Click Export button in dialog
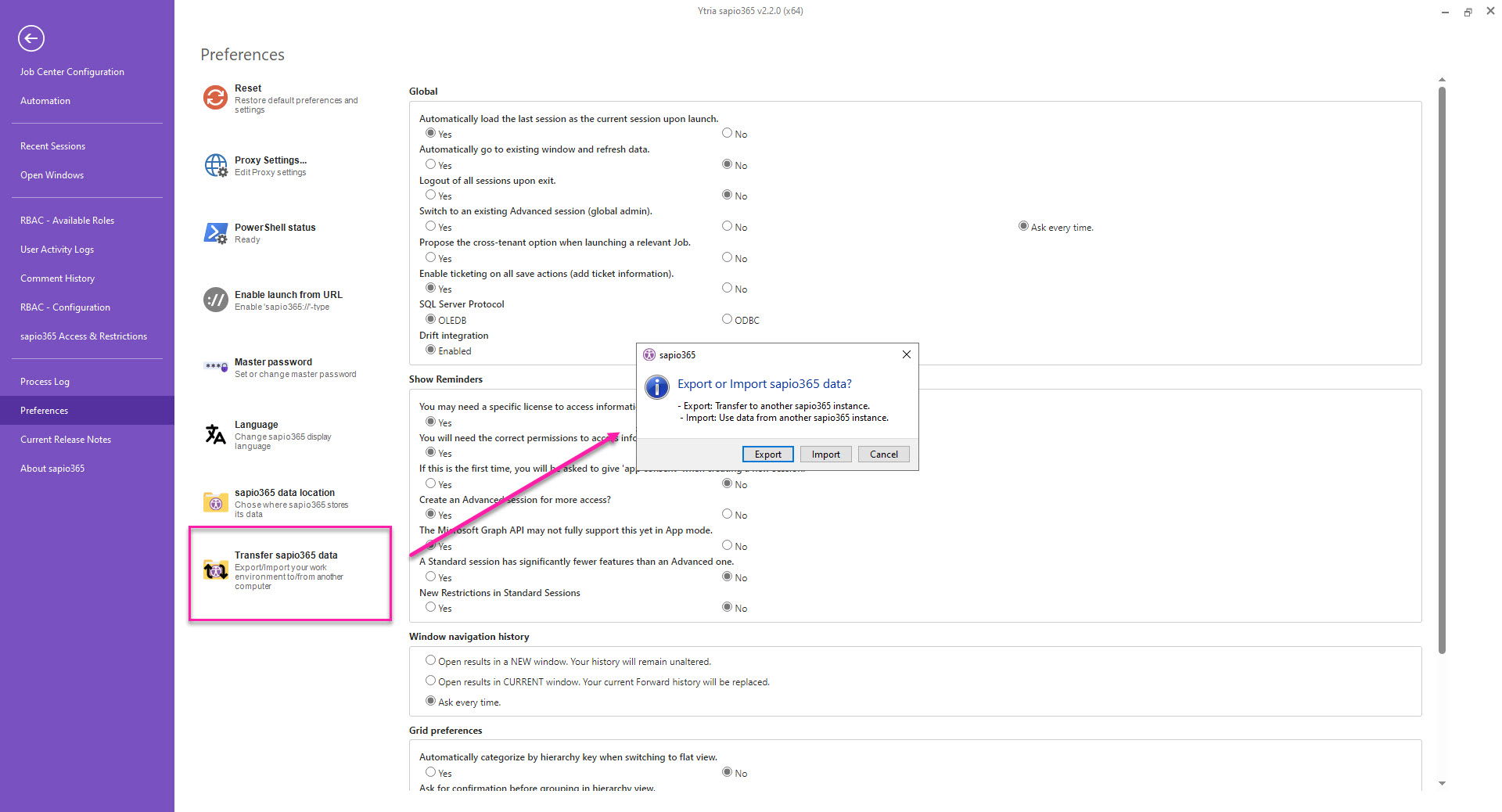 pos(767,455)
